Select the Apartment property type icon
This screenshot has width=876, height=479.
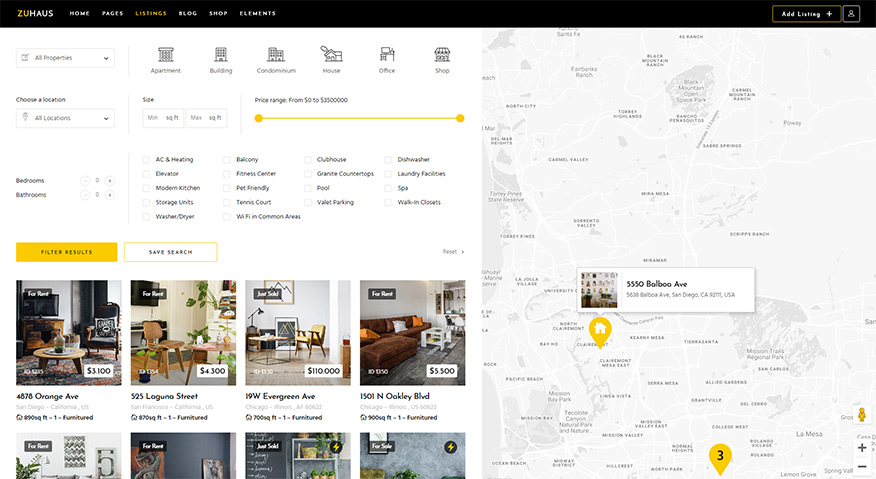(166, 55)
